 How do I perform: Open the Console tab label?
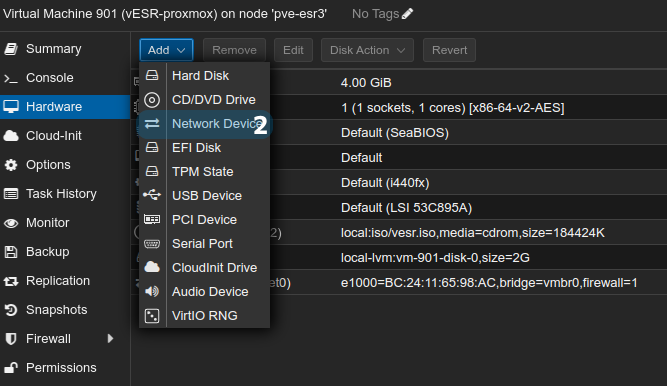click(x=50, y=78)
